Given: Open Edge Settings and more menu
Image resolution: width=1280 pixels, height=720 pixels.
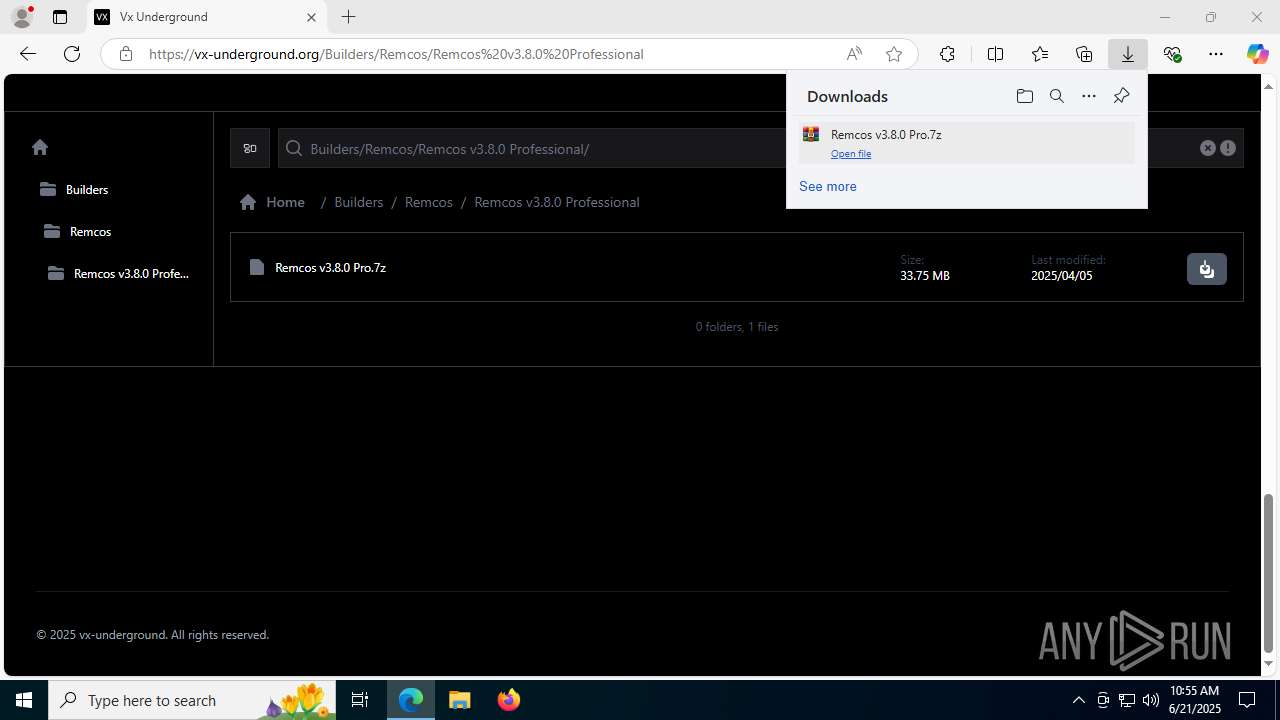Looking at the screenshot, I should point(1216,54).
